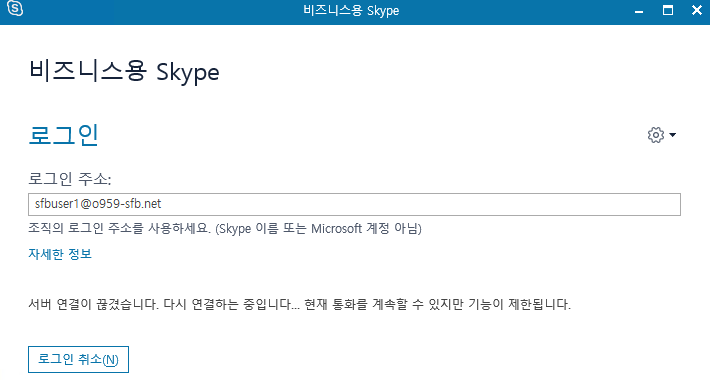Close the 비즈니스용 Skype window
The width and height of the screenshot is (710, 380).
pyautogui.click(x=697, y=10)
